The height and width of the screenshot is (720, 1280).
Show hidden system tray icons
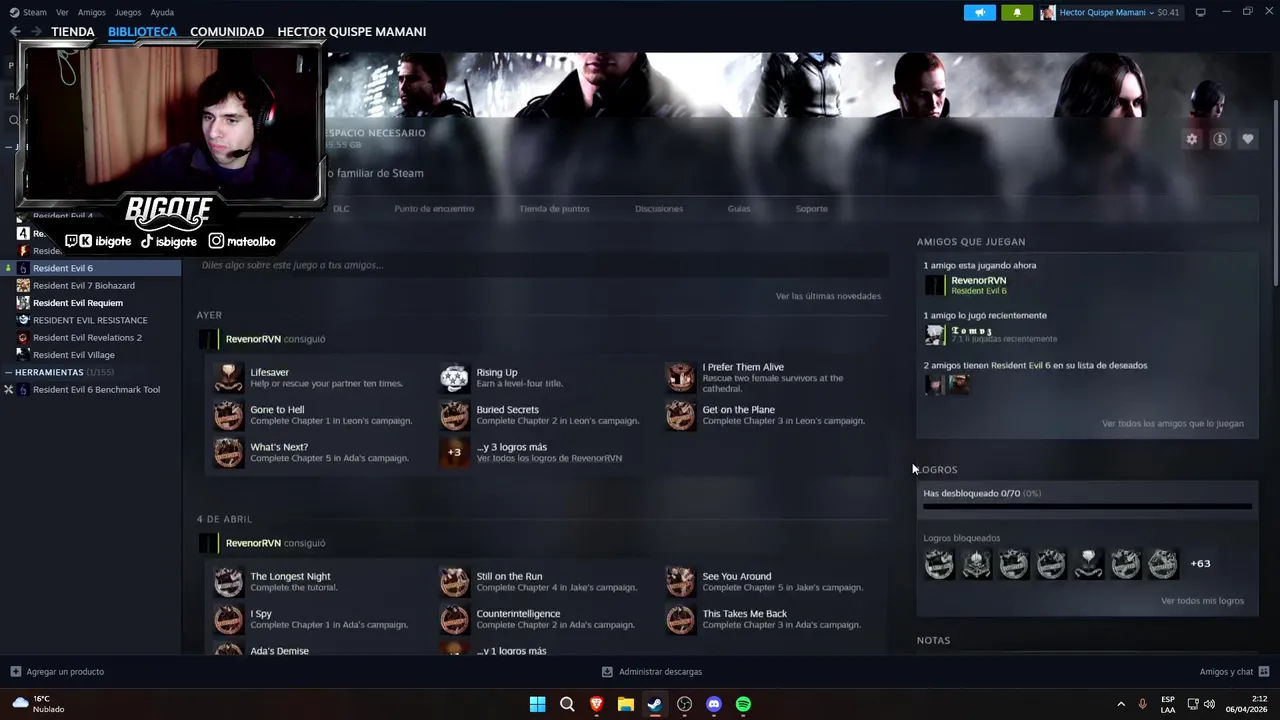pos(1120,704)
